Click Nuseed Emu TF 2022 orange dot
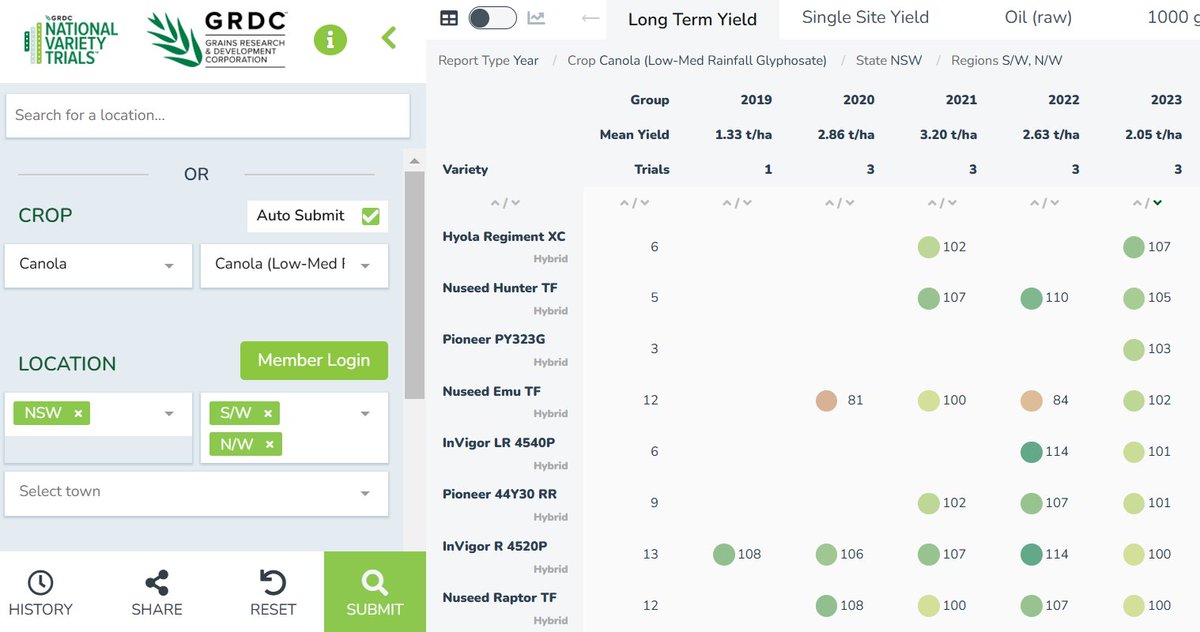1200x632 pixels. tap(1031, 400)
